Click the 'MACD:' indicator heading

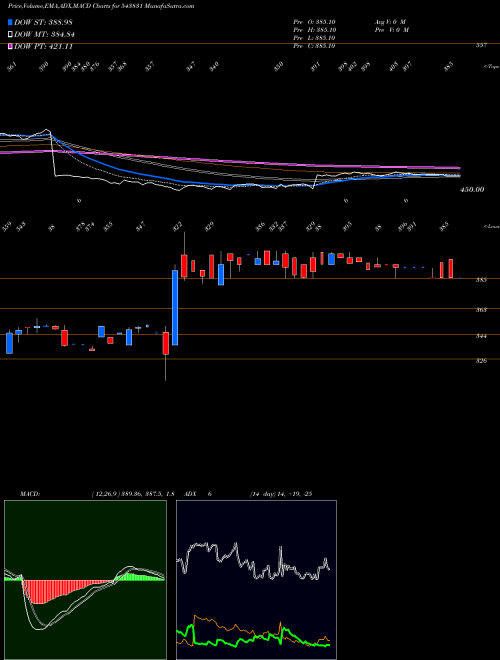[x=30, y=494]
